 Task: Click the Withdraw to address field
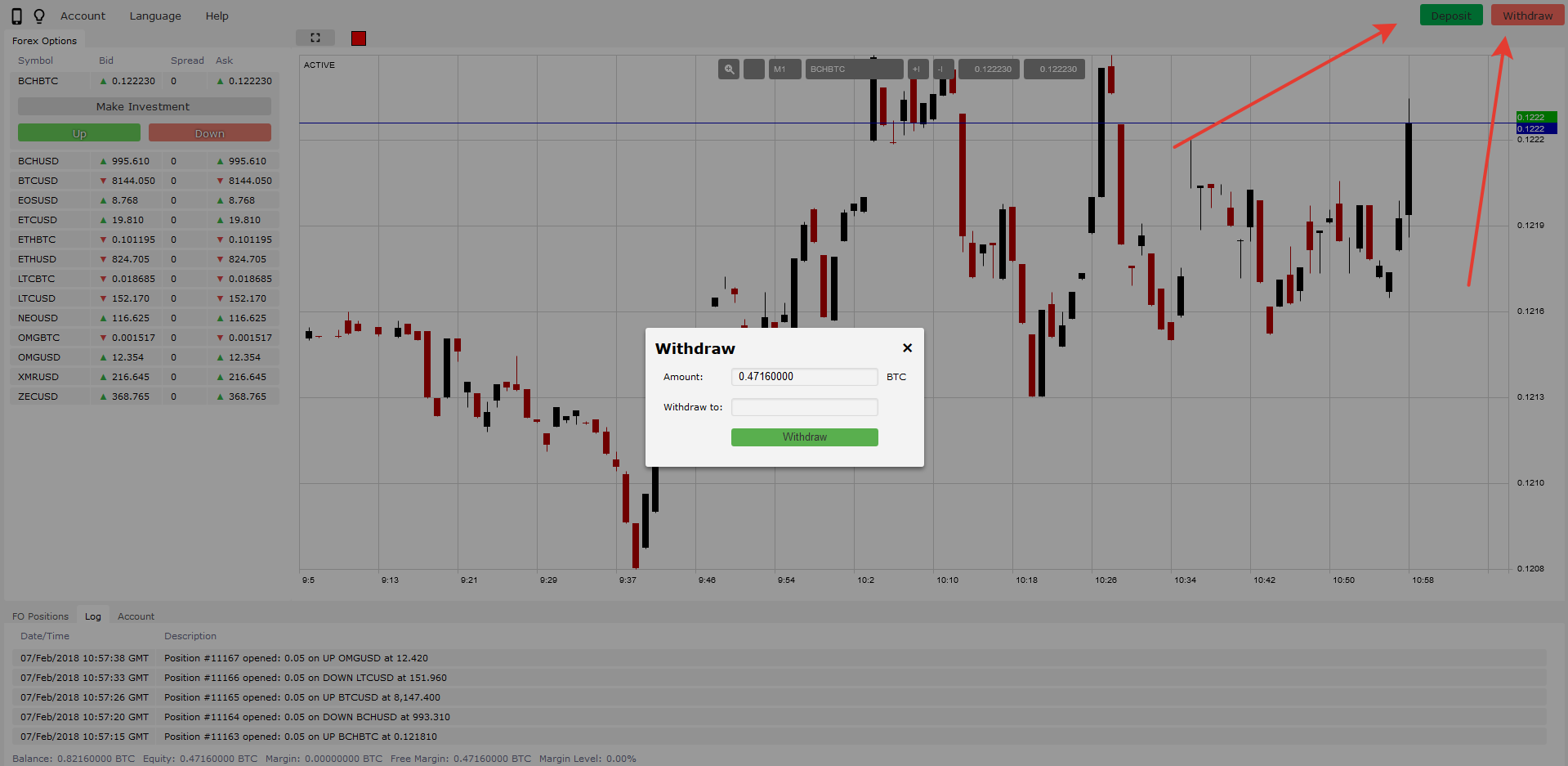(x=804, y=407)
